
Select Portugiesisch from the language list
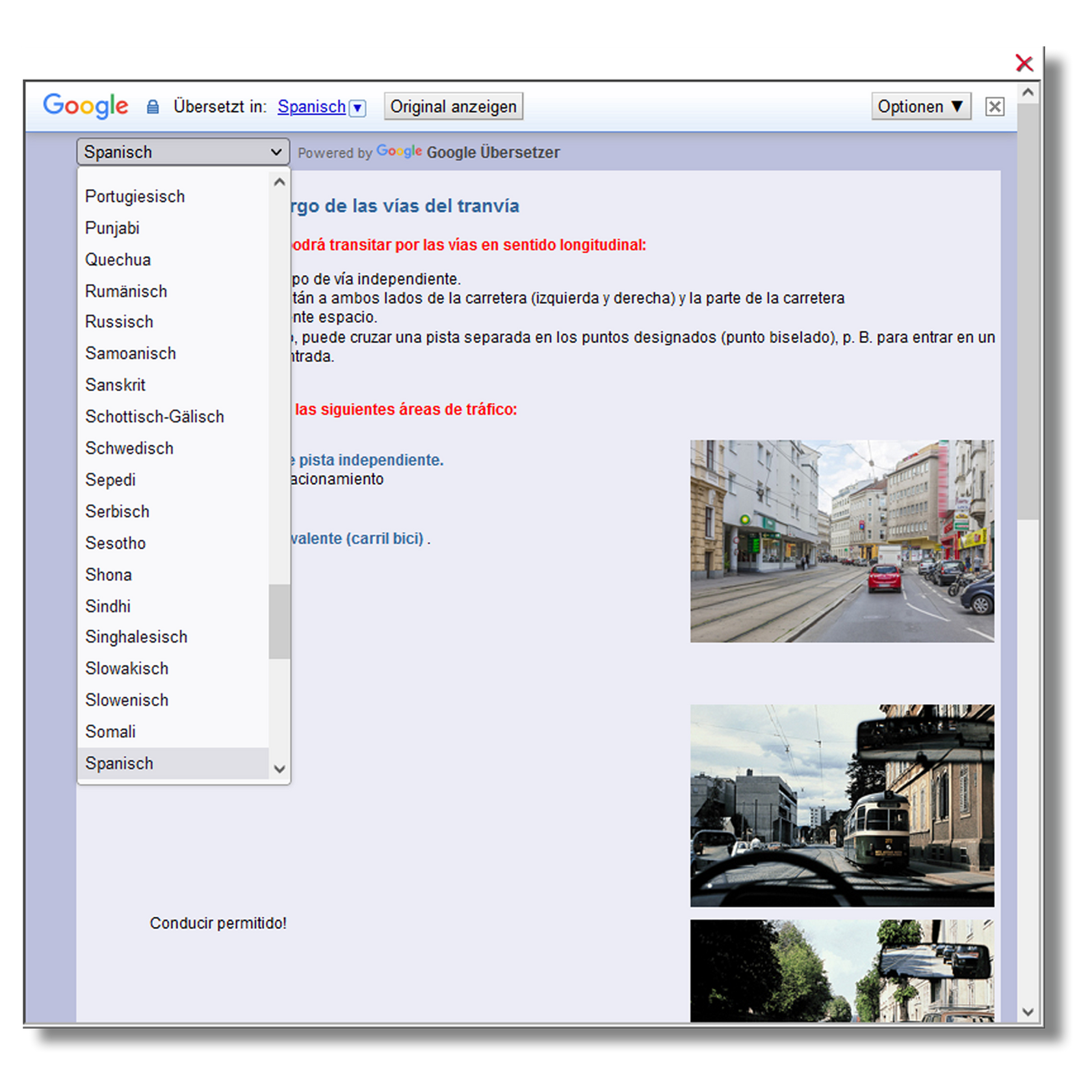(135, 196)
